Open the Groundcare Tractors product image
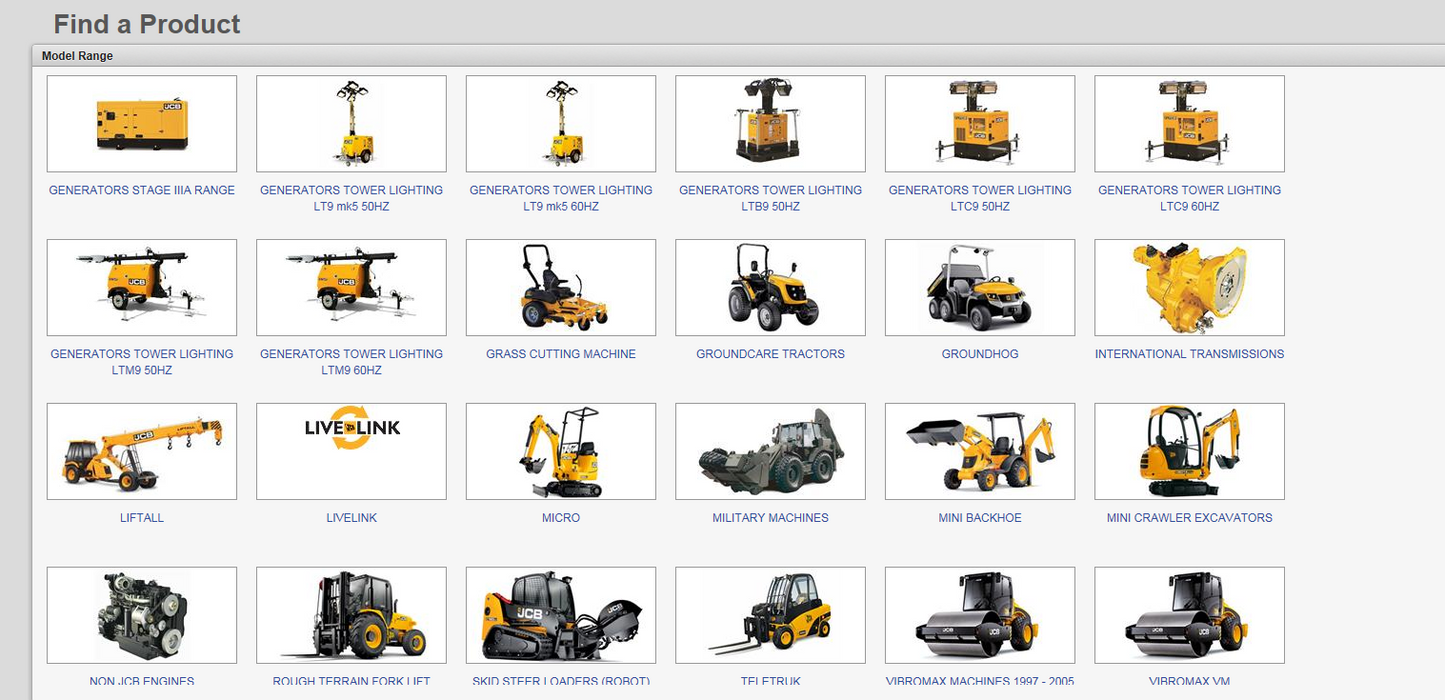 tap(770, 288)
